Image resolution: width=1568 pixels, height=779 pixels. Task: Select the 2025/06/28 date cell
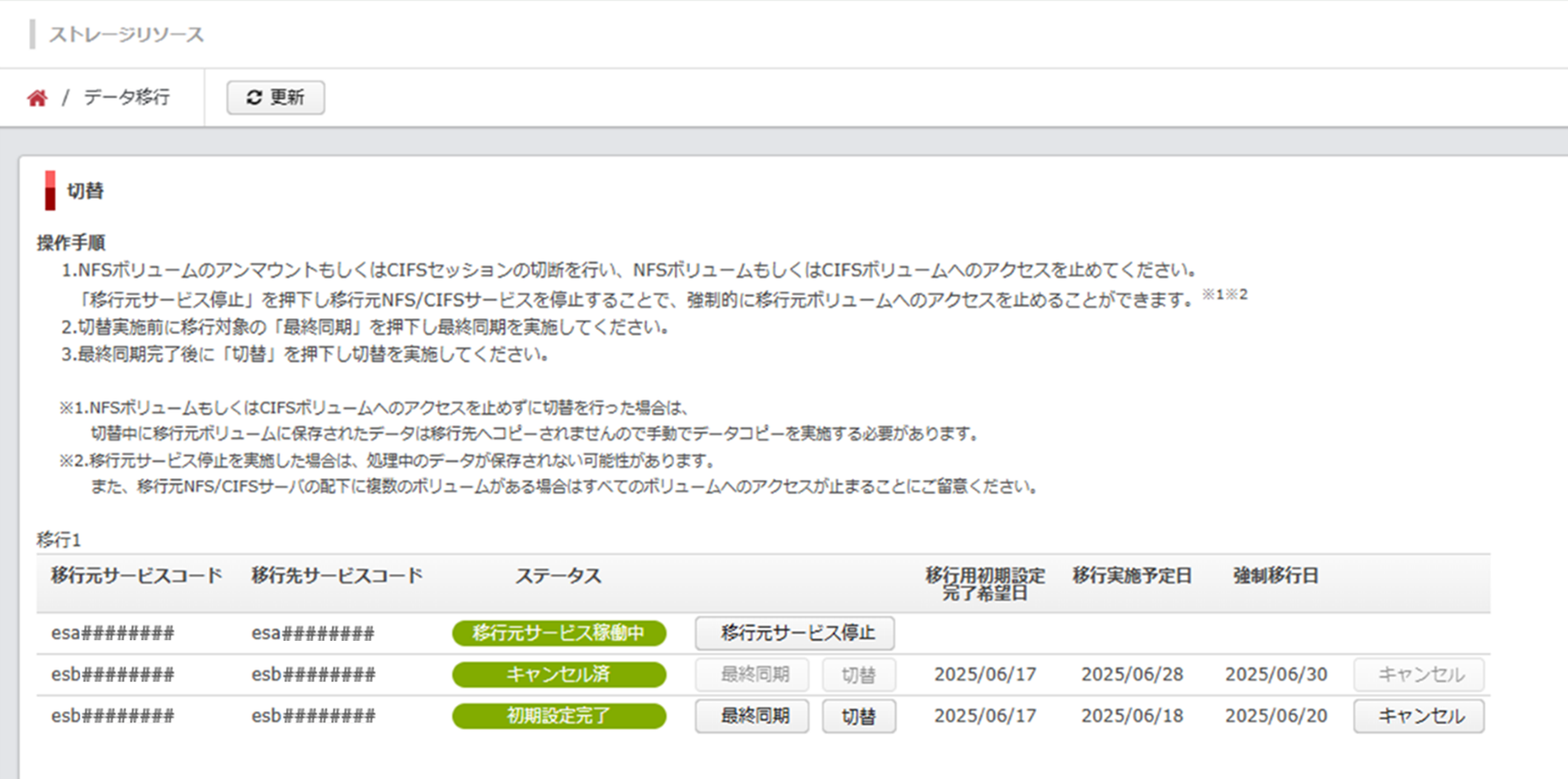coord(1132,675)
